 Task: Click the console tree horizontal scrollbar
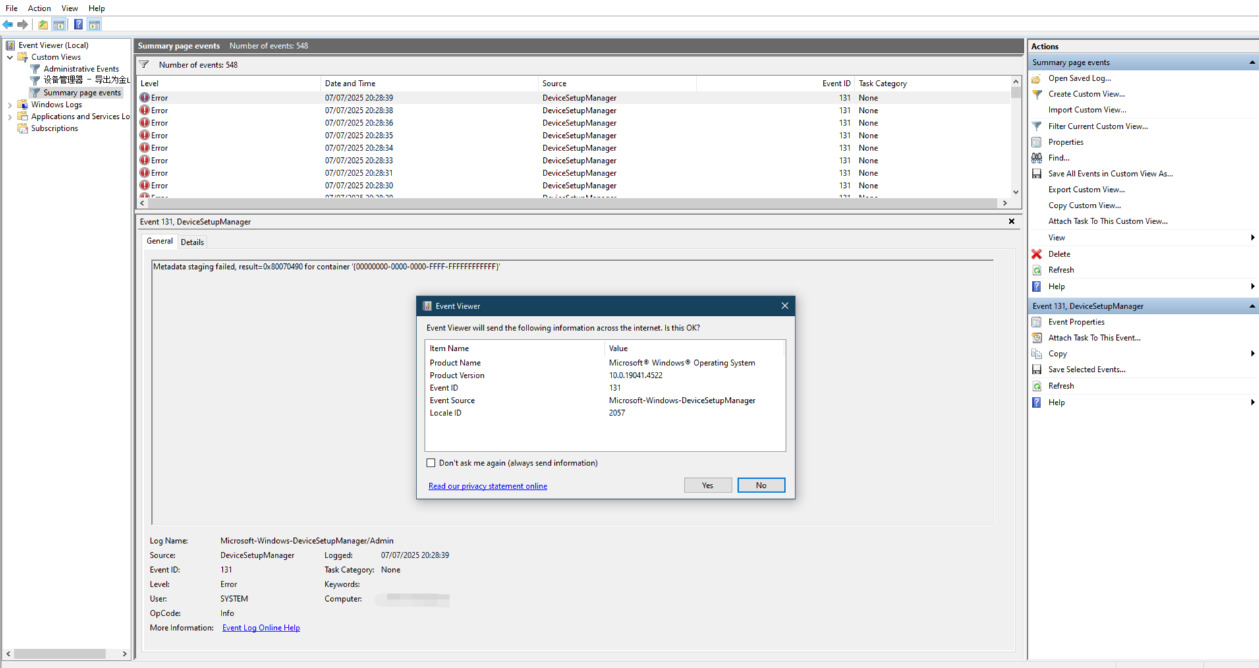(66, 654)
